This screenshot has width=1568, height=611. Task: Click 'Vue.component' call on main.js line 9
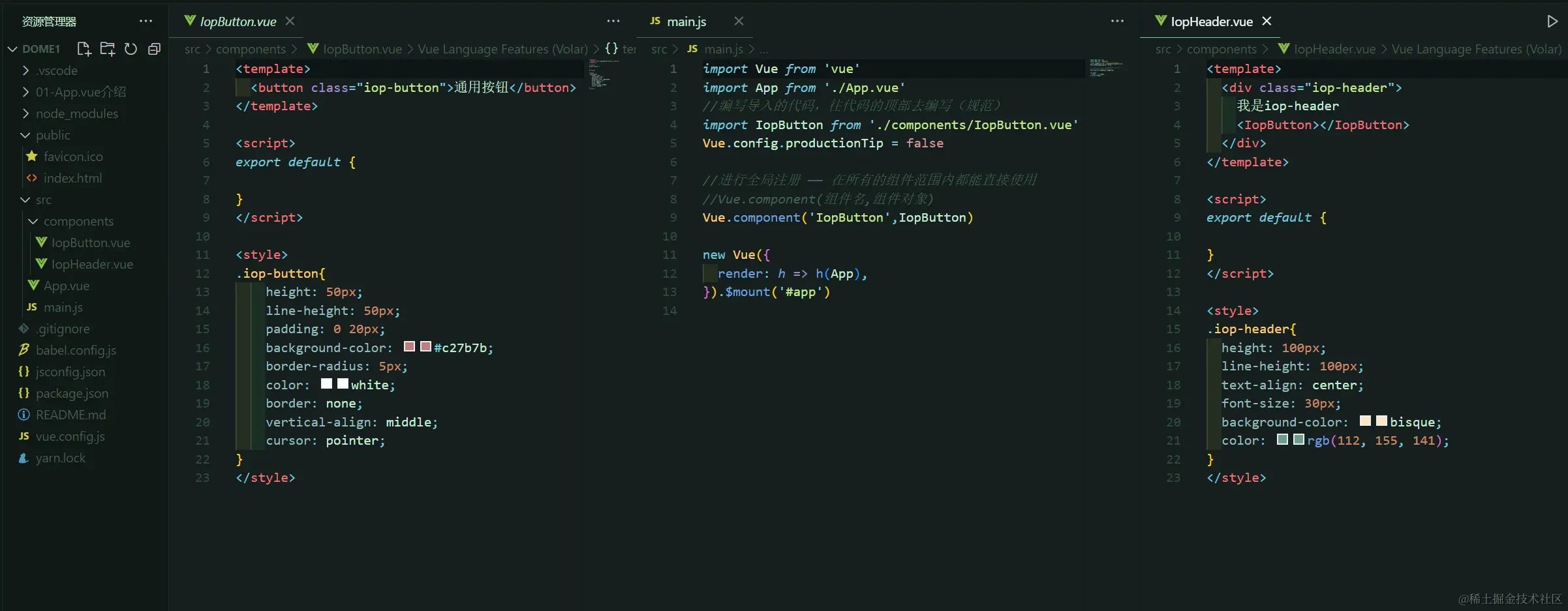pyautogui.click(x=751, y=218)
